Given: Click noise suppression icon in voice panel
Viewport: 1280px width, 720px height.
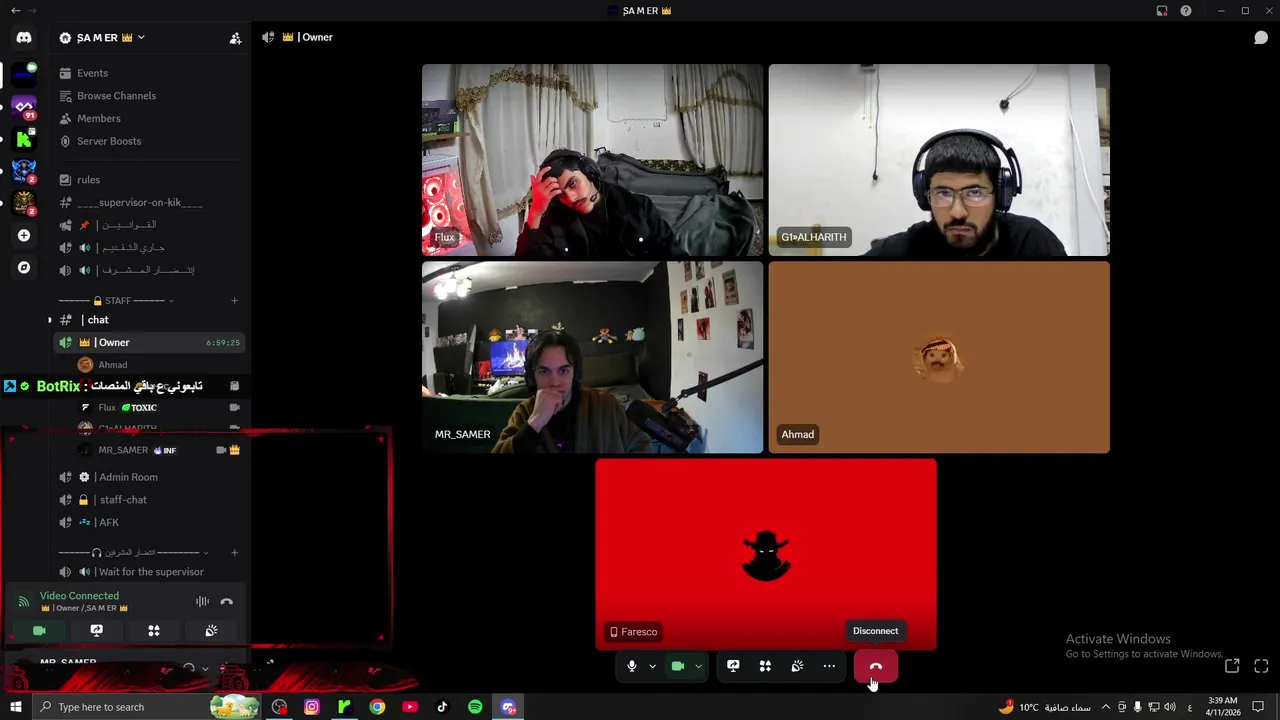Looking at the screenshot, I should point(202,602).
